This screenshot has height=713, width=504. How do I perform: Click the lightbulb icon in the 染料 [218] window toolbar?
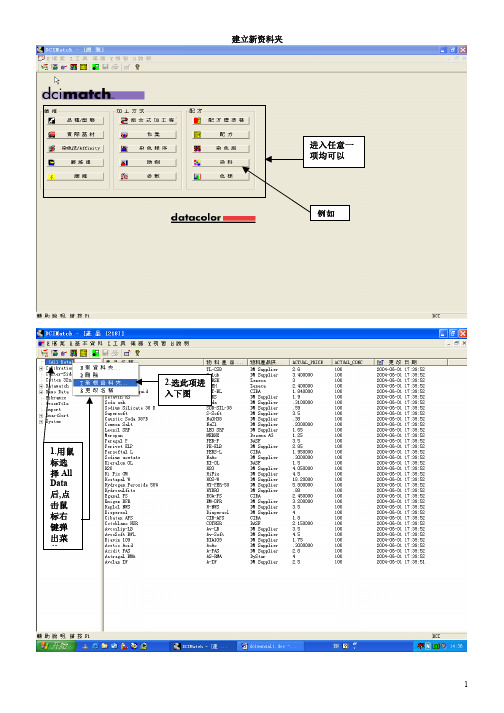click(x=137, y=353)
